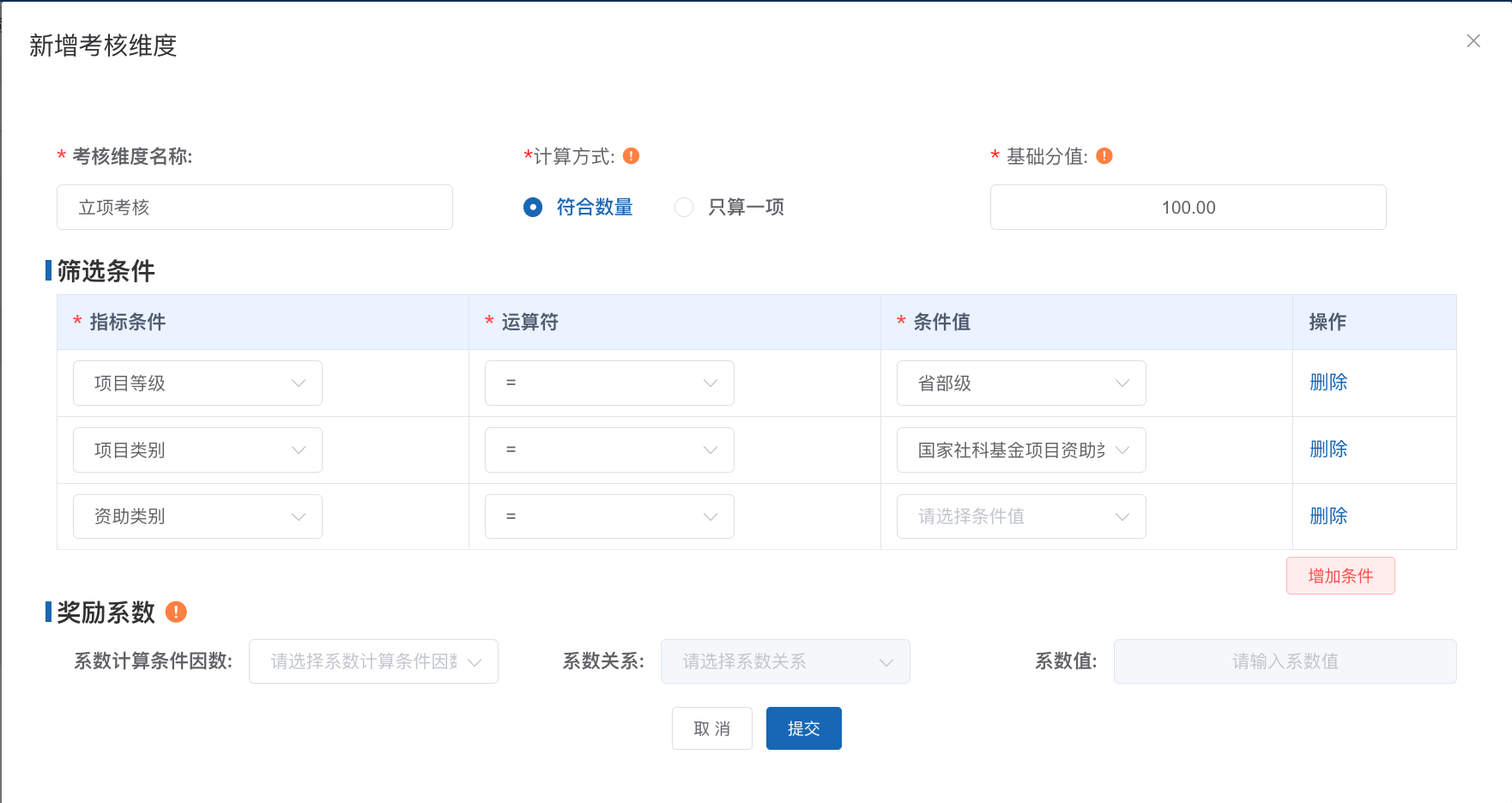Image resolution: width=1512 pixels, height=803 pixels.
Task: Open the 资助类别 indicator dropdown
Action: click(197, 516)
